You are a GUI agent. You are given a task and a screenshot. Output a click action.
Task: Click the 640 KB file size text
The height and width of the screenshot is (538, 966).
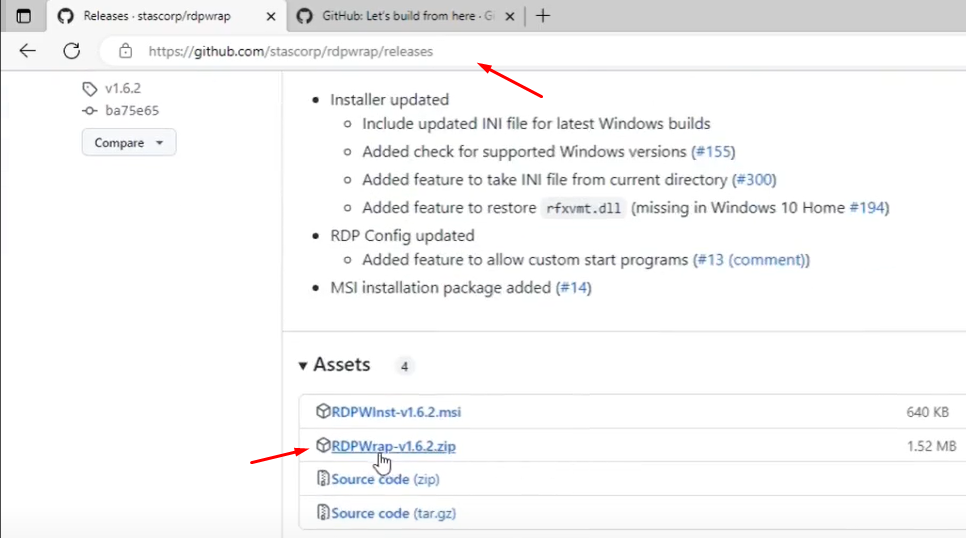point(927,412)
